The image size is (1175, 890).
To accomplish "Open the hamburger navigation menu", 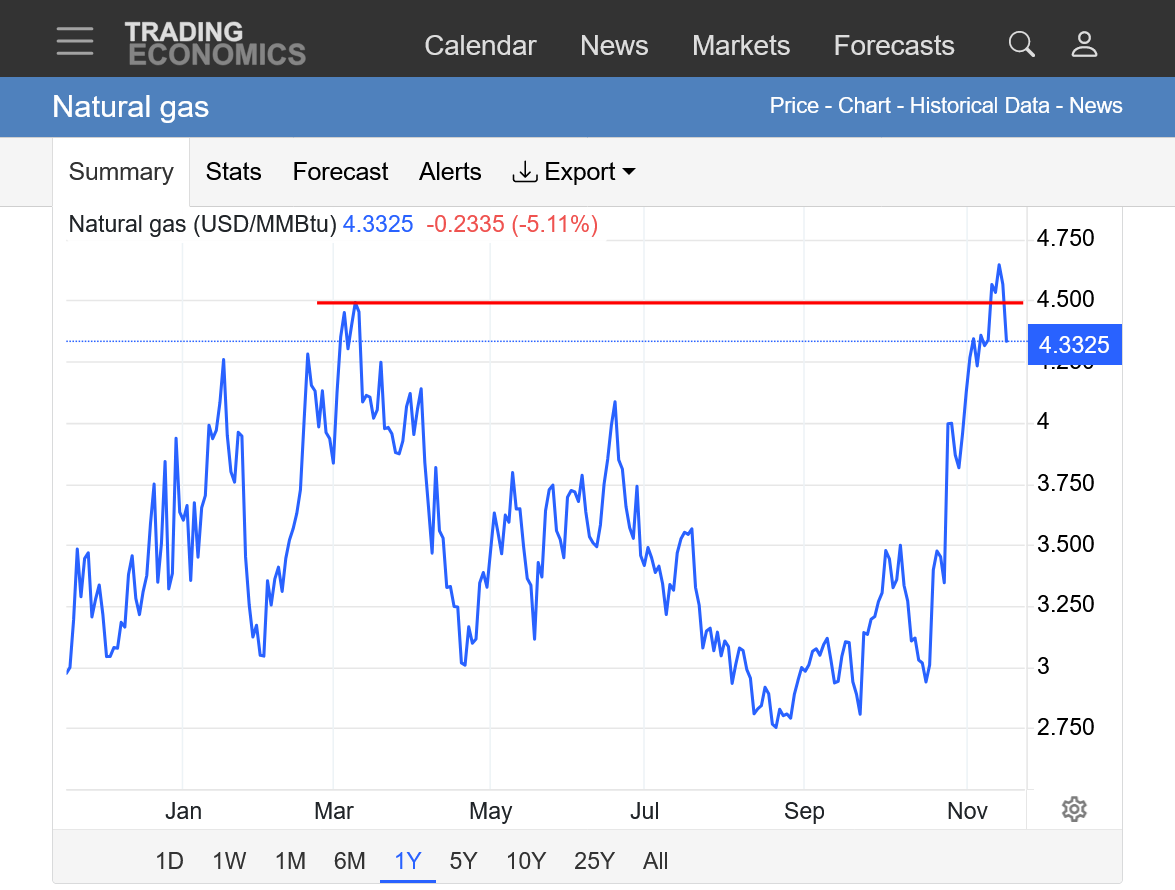I will coord(75,42).
